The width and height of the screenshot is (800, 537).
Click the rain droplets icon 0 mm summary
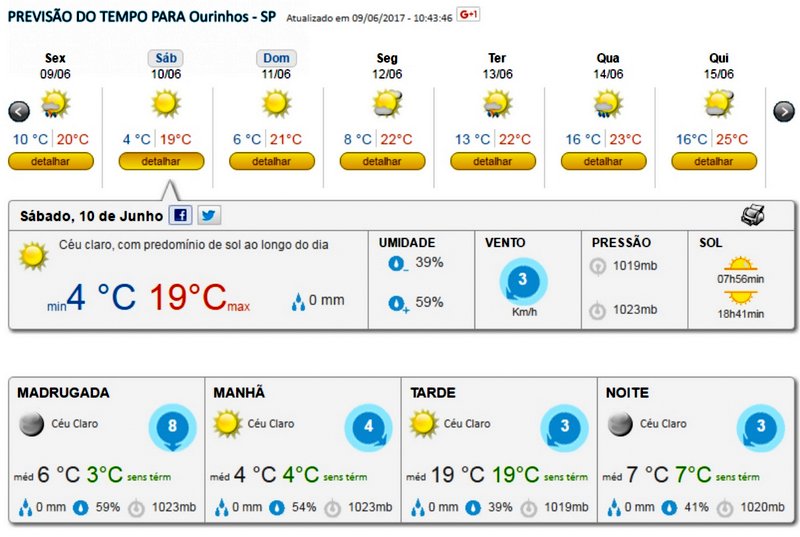point(297,301)
